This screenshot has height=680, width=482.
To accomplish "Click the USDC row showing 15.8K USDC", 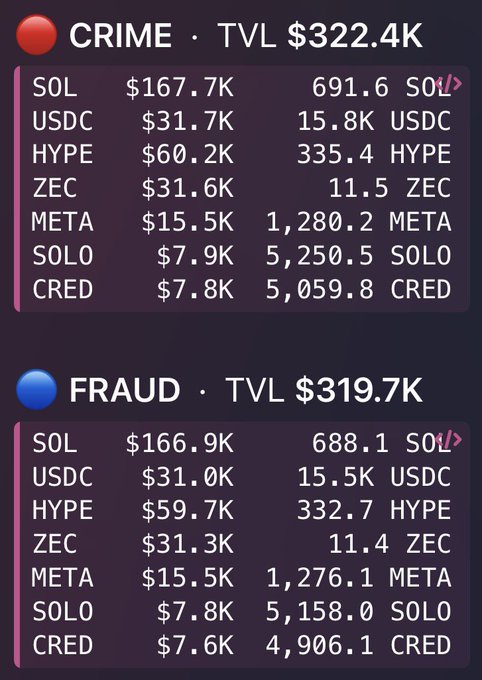I will (242, 121).
